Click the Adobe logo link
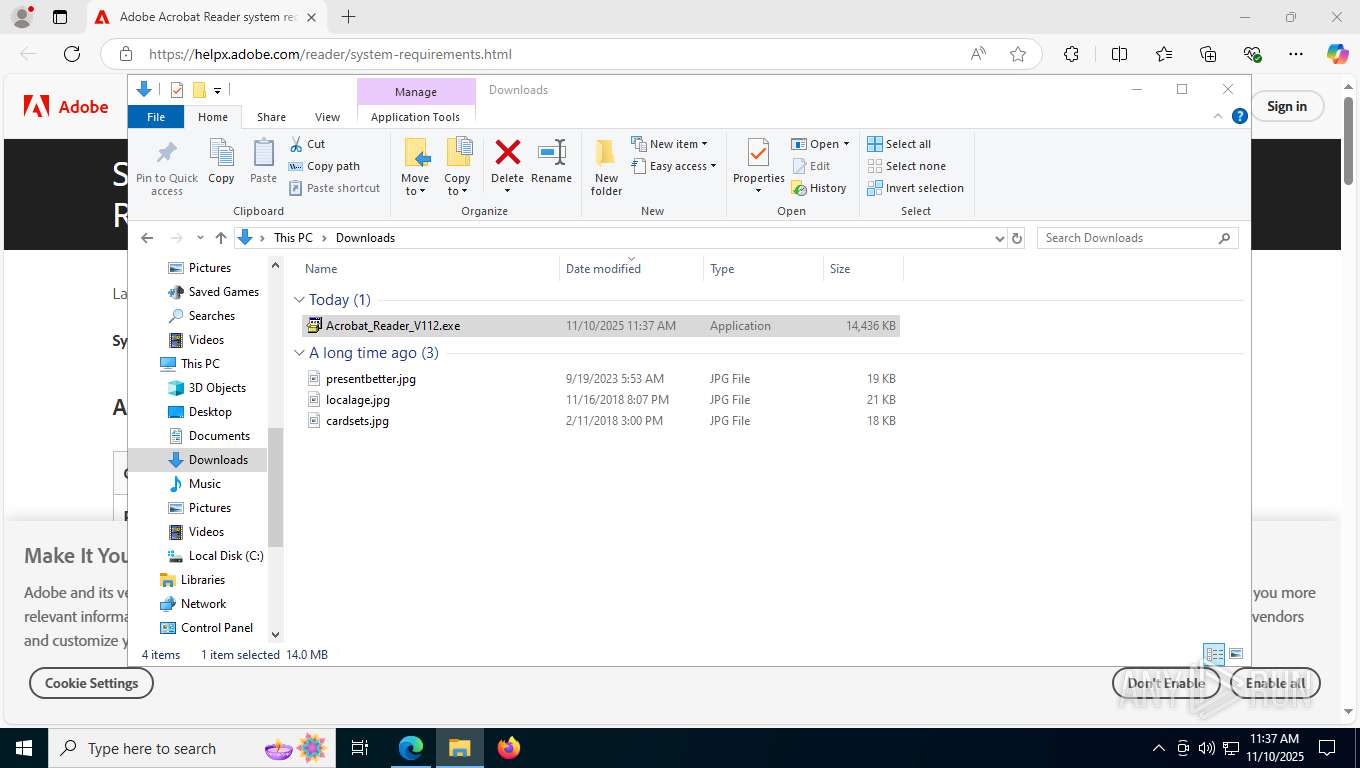 (x=66, y=106)
